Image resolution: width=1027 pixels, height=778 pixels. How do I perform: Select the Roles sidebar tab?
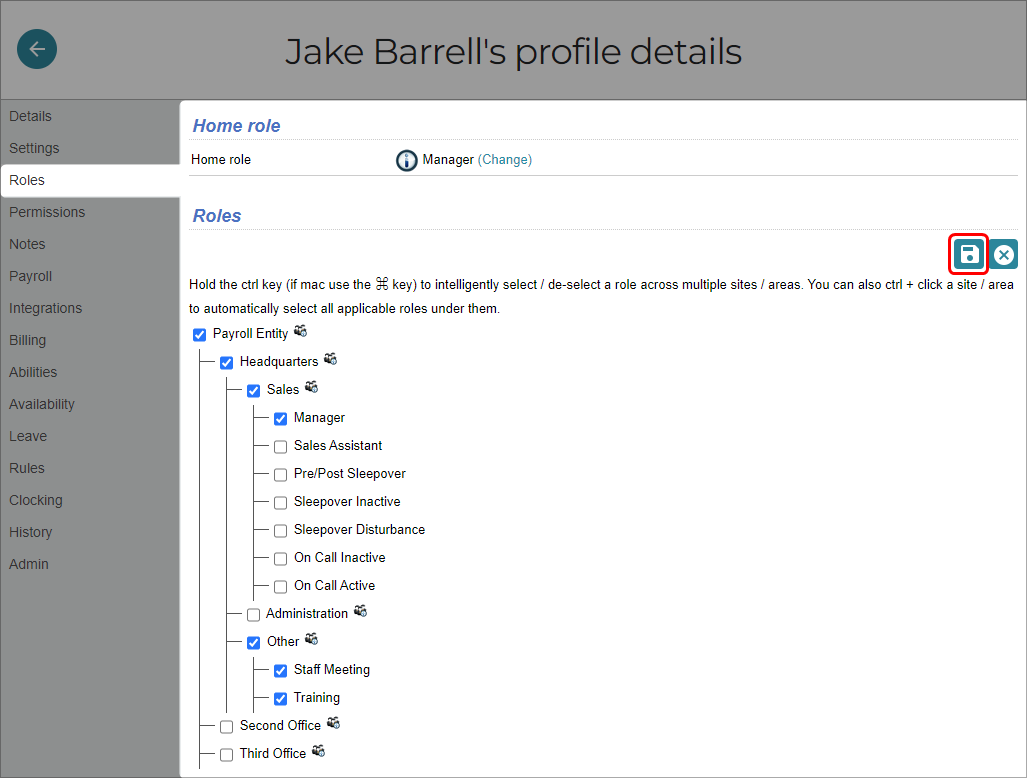pos(90,180)
